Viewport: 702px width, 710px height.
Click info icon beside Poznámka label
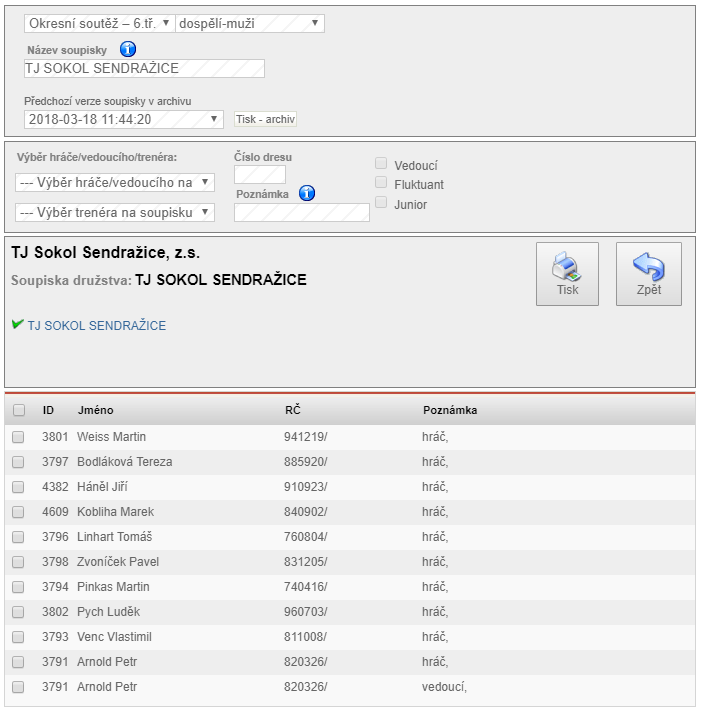[307, 193]
